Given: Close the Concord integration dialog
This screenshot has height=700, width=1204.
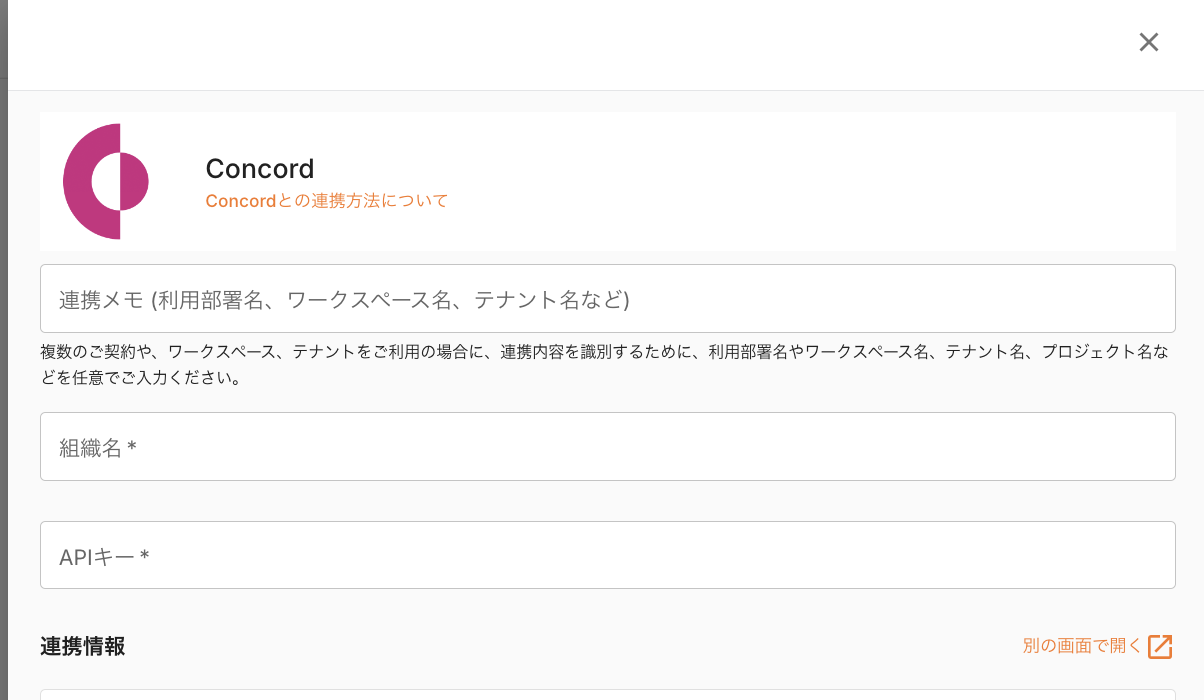Looking at the screenshot, I should pos(1148,42).
